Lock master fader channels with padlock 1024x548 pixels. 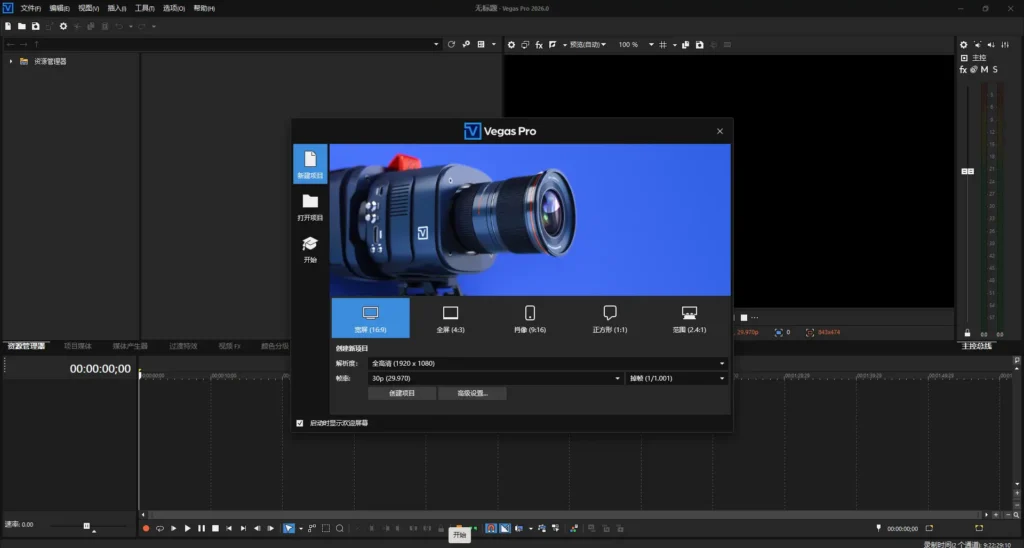[x=967, y=333]
